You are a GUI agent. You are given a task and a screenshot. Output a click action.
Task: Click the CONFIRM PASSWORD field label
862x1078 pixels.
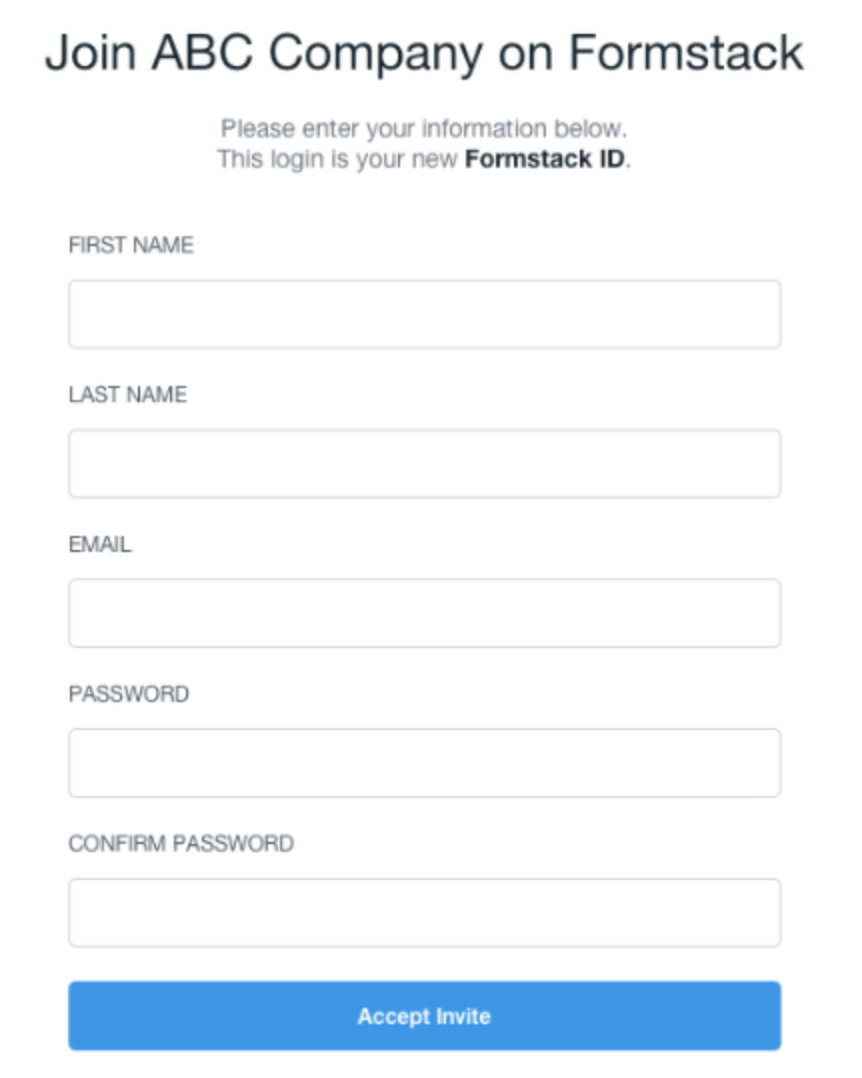click(181, 844)
